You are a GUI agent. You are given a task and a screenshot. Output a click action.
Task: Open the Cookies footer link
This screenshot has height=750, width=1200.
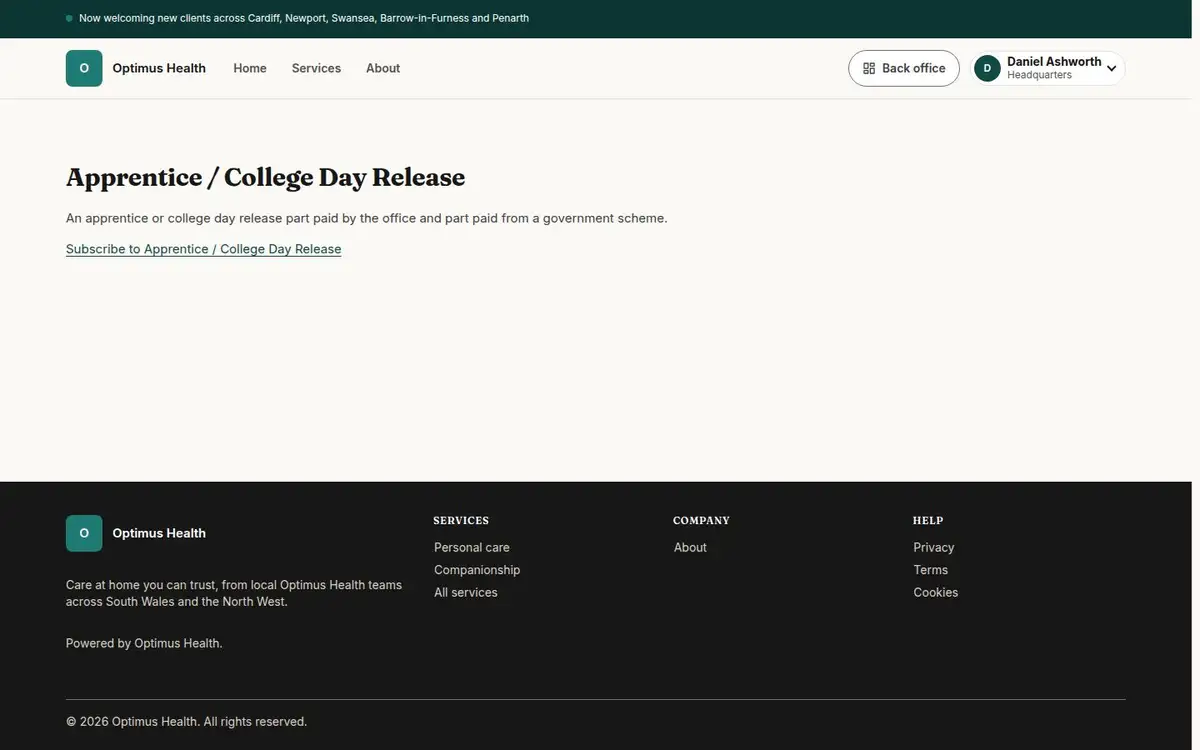tap(936, 592)
